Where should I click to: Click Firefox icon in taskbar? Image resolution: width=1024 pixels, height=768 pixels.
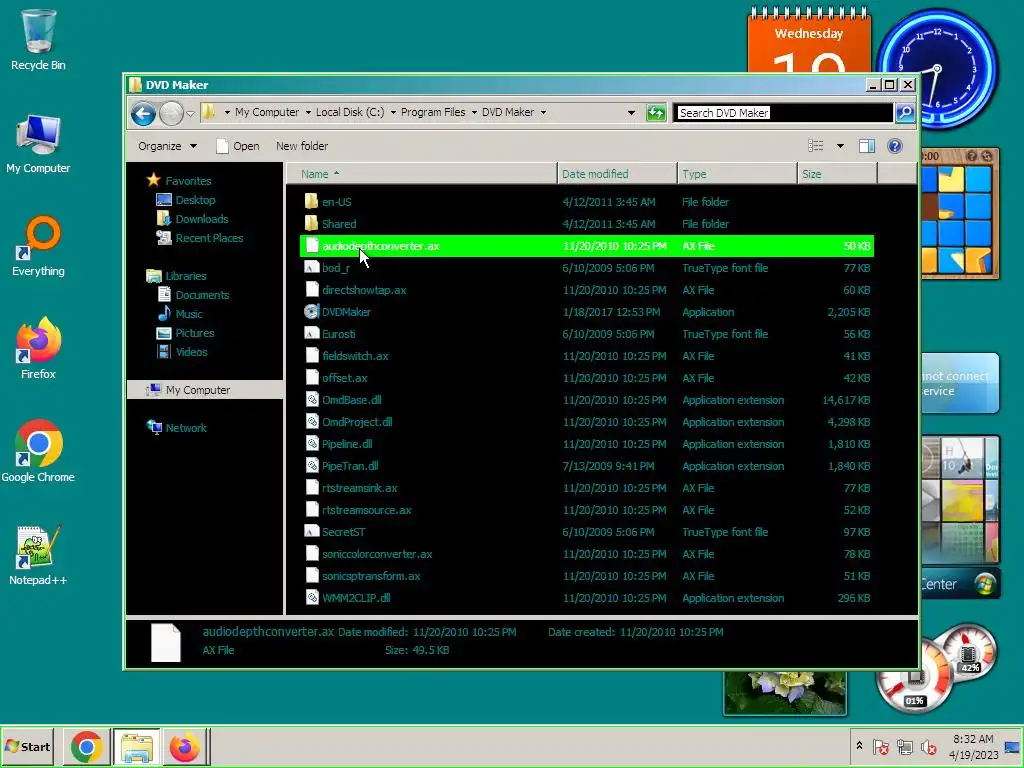185,747
